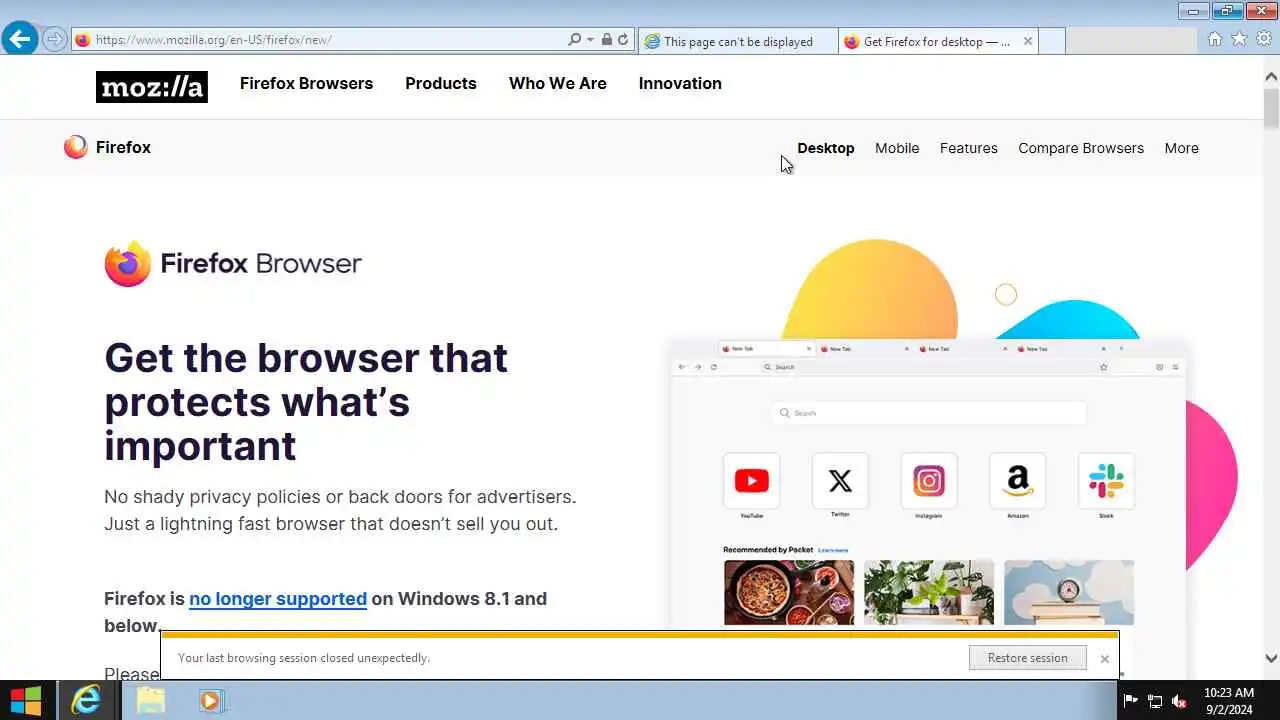Open the Features navigation link
Viewport: 1280px width, 720px height.
click(969, 148)
